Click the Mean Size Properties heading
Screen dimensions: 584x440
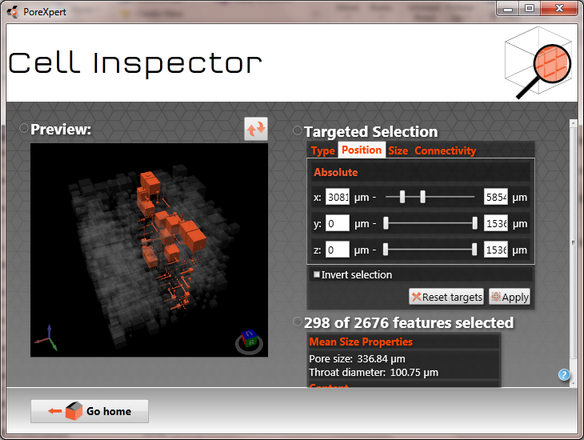coord(361,342)
